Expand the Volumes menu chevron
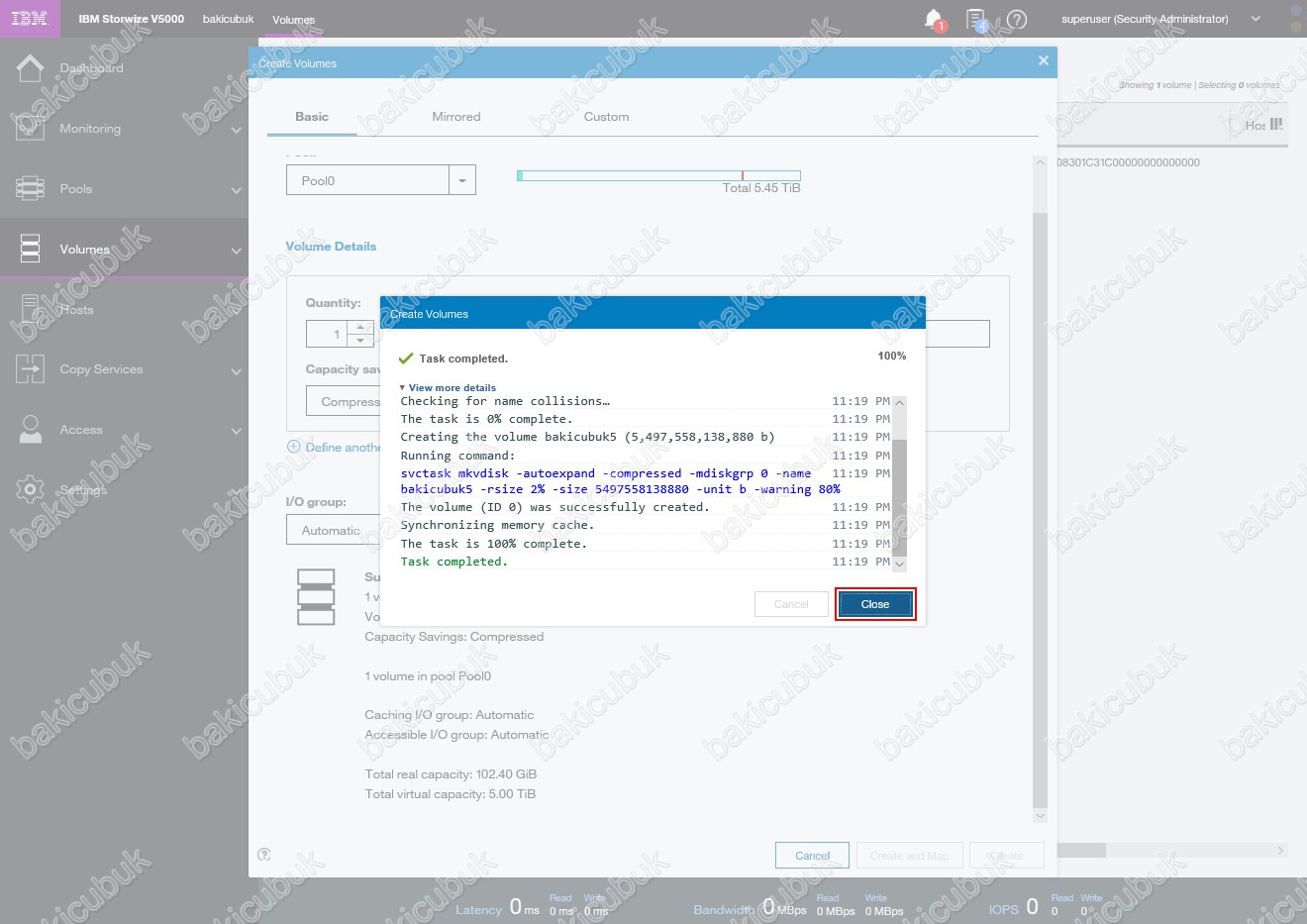Viewport: 1307px width, 924px height. (236, 251)
